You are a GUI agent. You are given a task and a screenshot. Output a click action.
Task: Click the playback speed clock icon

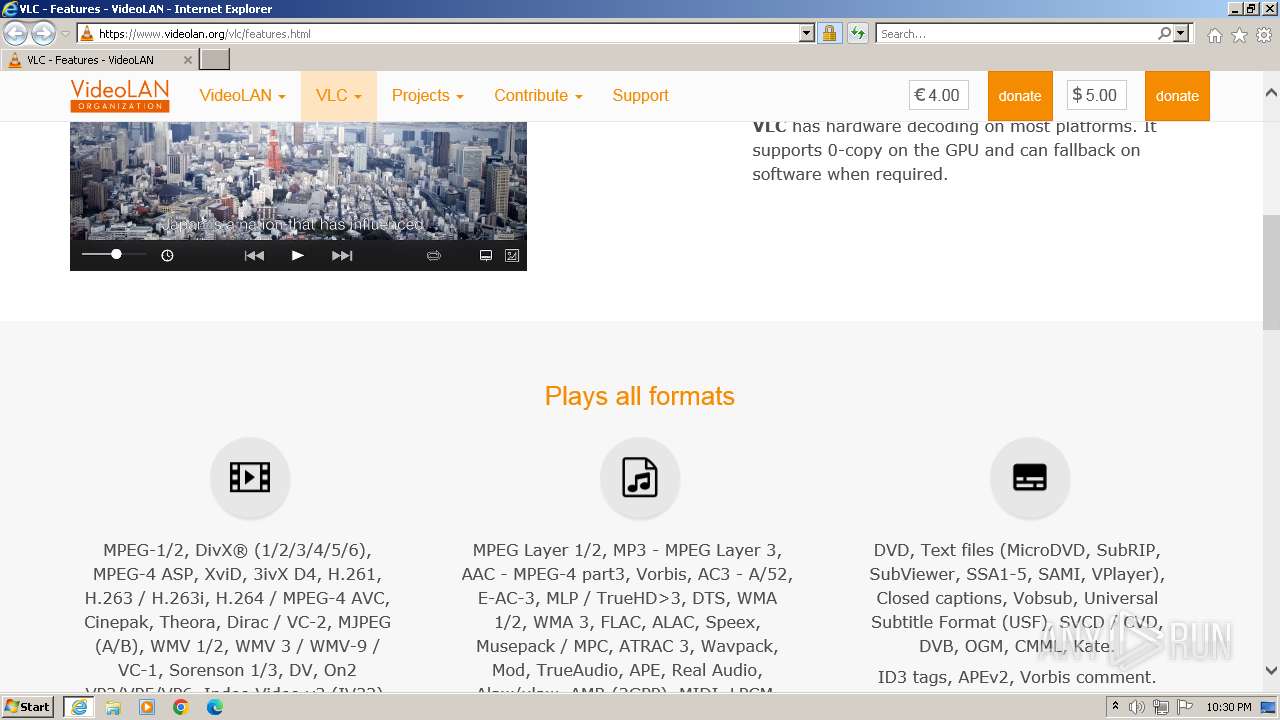[167, 256]
